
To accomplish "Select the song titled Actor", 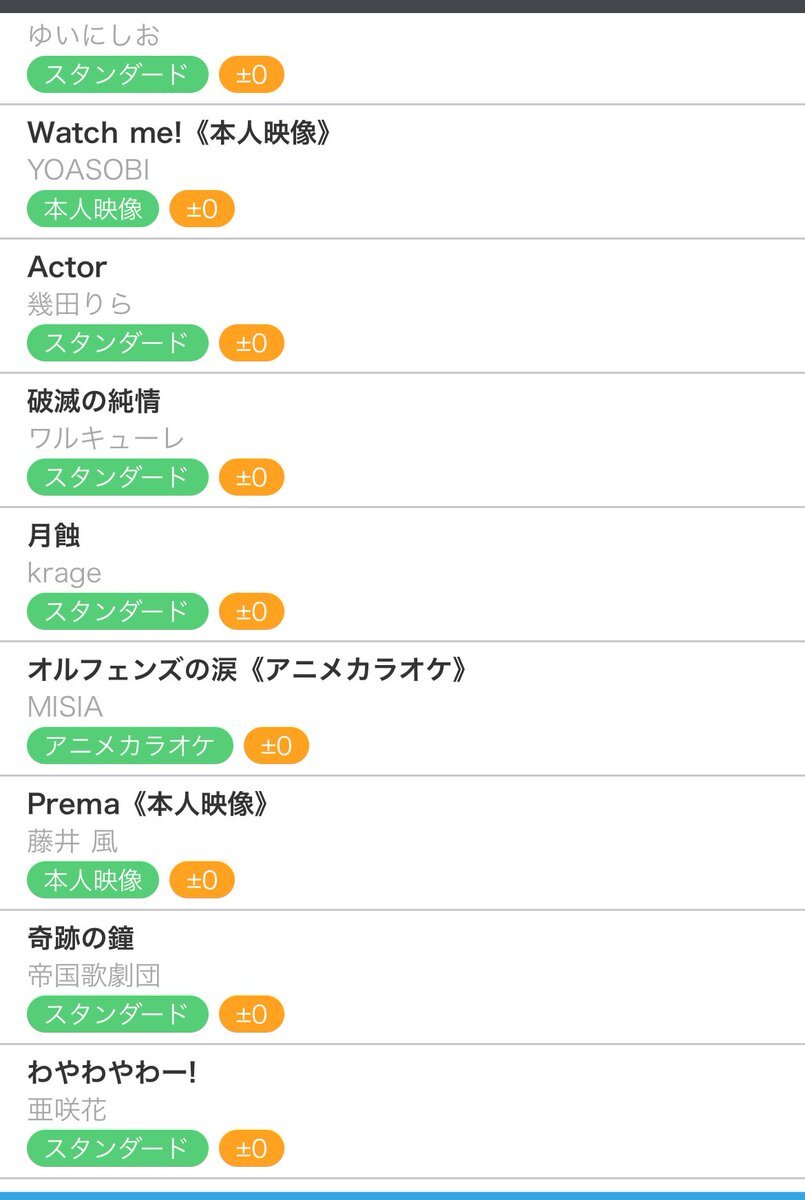I will (67, 267).
